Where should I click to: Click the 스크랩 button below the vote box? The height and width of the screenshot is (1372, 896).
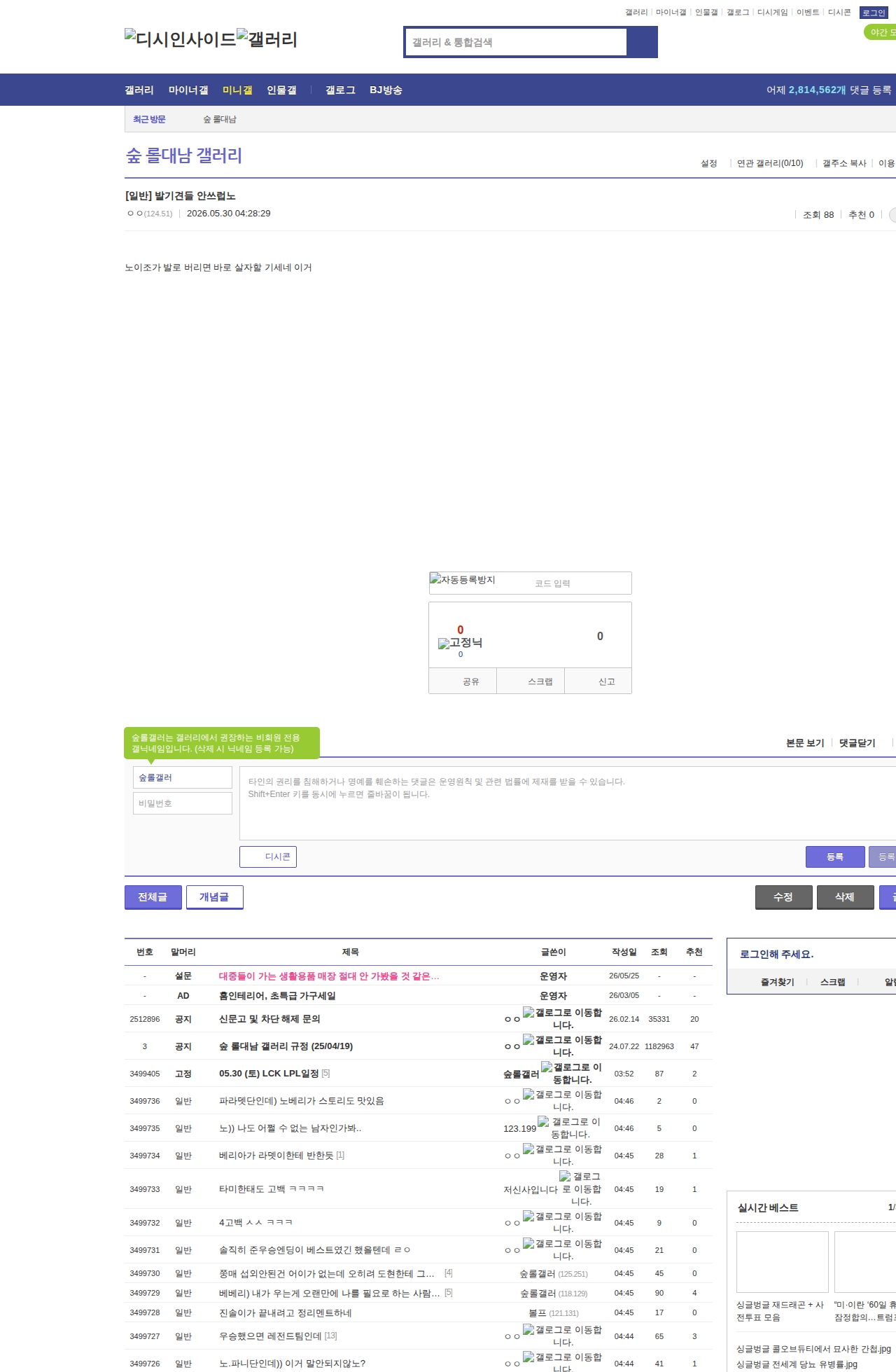(x=531, y=681)
